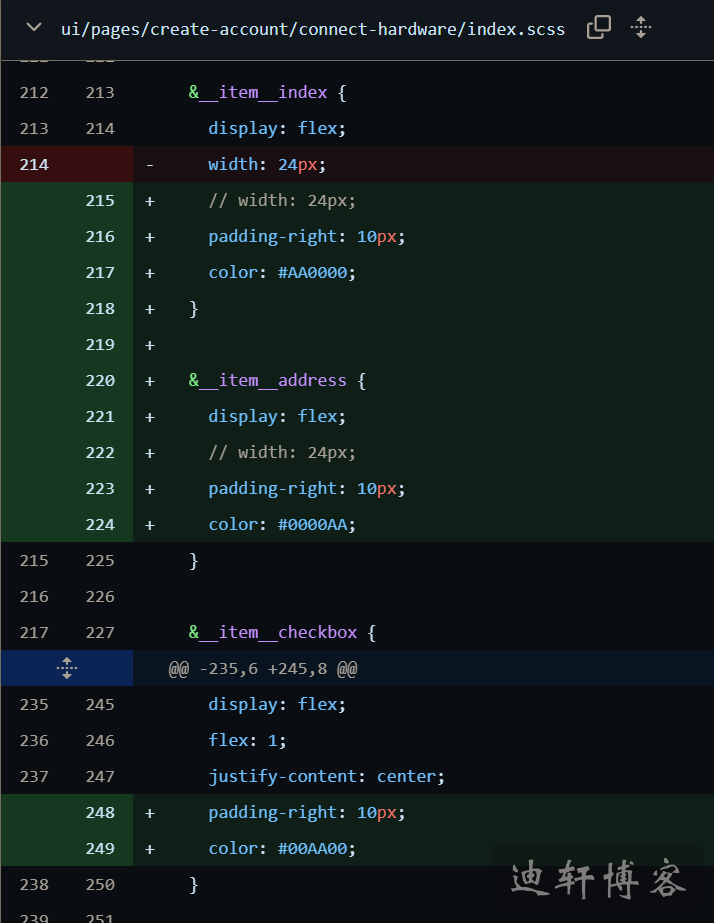Click the "&__item__address {" selector line
Image resolution: width=714 pixels, height=923 pixels.
tap(277, 380)
